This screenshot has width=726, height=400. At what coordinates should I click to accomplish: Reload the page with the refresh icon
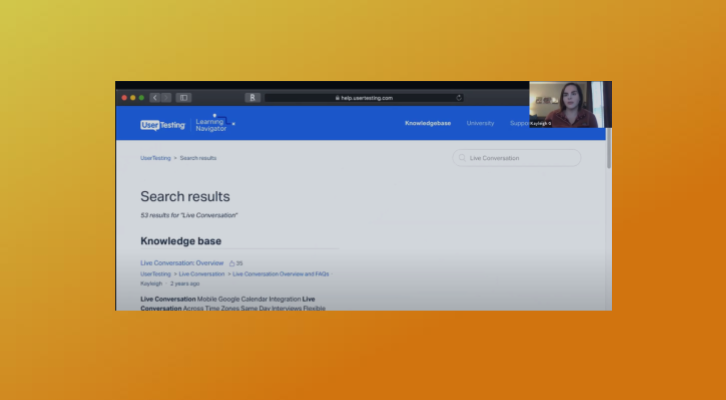coord(459,98)
